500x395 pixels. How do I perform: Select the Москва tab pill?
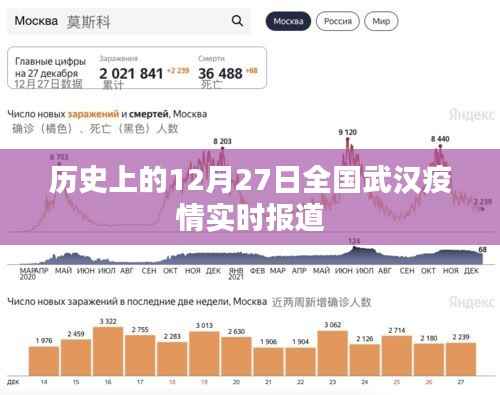[x=288, y=21]
